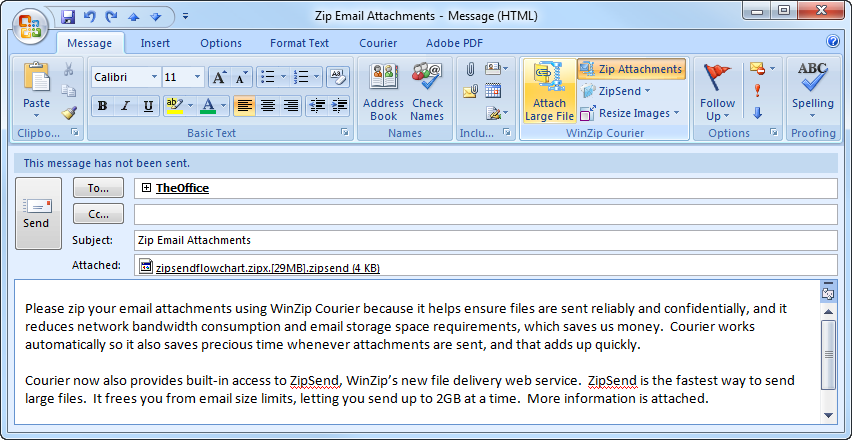This screenshot has width=852, height=440.
Task: Undo the last action in the quick access toolbar
Action: (x=90, y=17)
